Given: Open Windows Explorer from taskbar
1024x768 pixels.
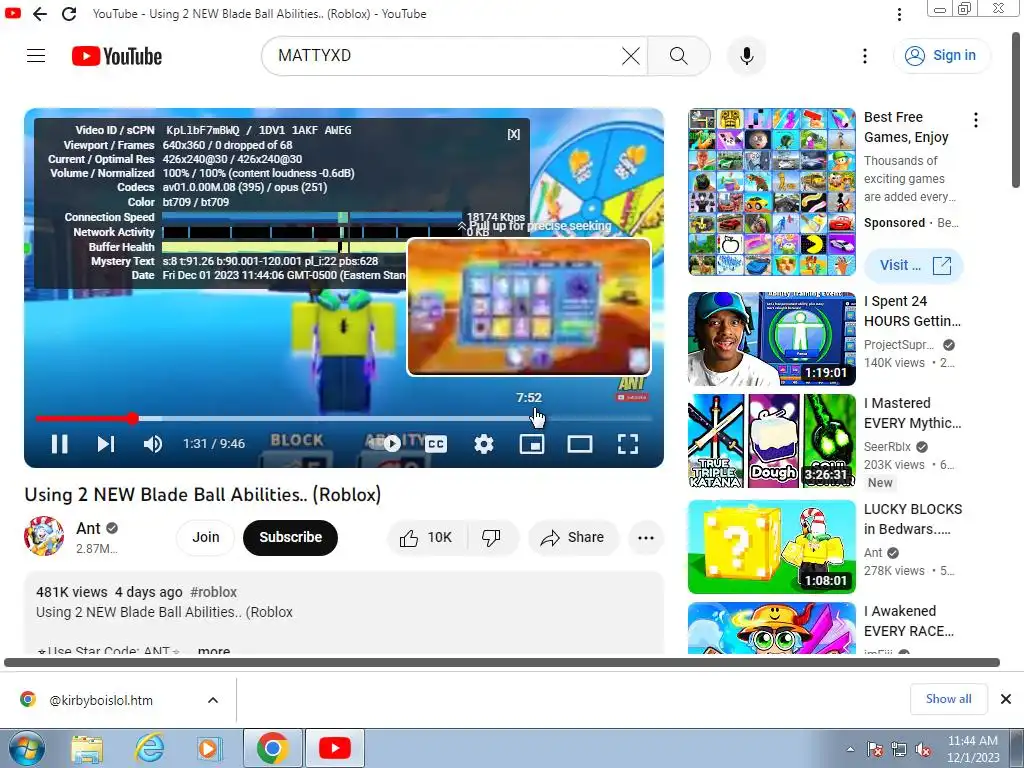Looking at the screenshot, I should click(x=87, y=748).
